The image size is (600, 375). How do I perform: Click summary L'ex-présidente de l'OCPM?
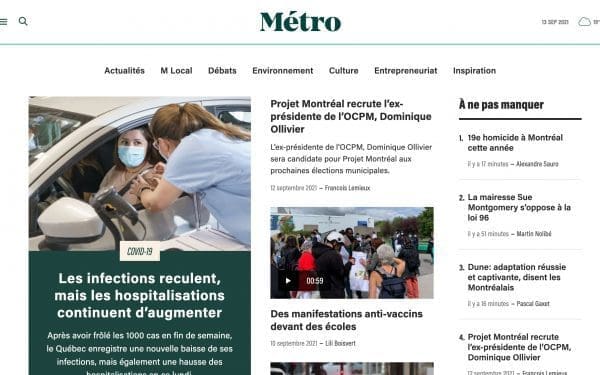(x=351, y=159)
